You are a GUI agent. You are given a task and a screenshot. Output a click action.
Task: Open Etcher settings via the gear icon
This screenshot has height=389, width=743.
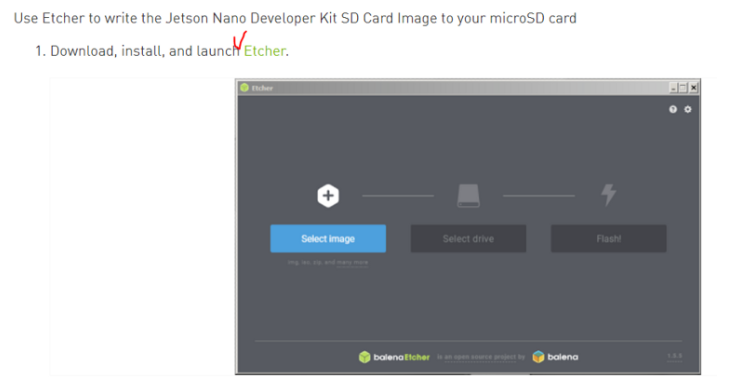pyautogui.click(x=688, y=109)
